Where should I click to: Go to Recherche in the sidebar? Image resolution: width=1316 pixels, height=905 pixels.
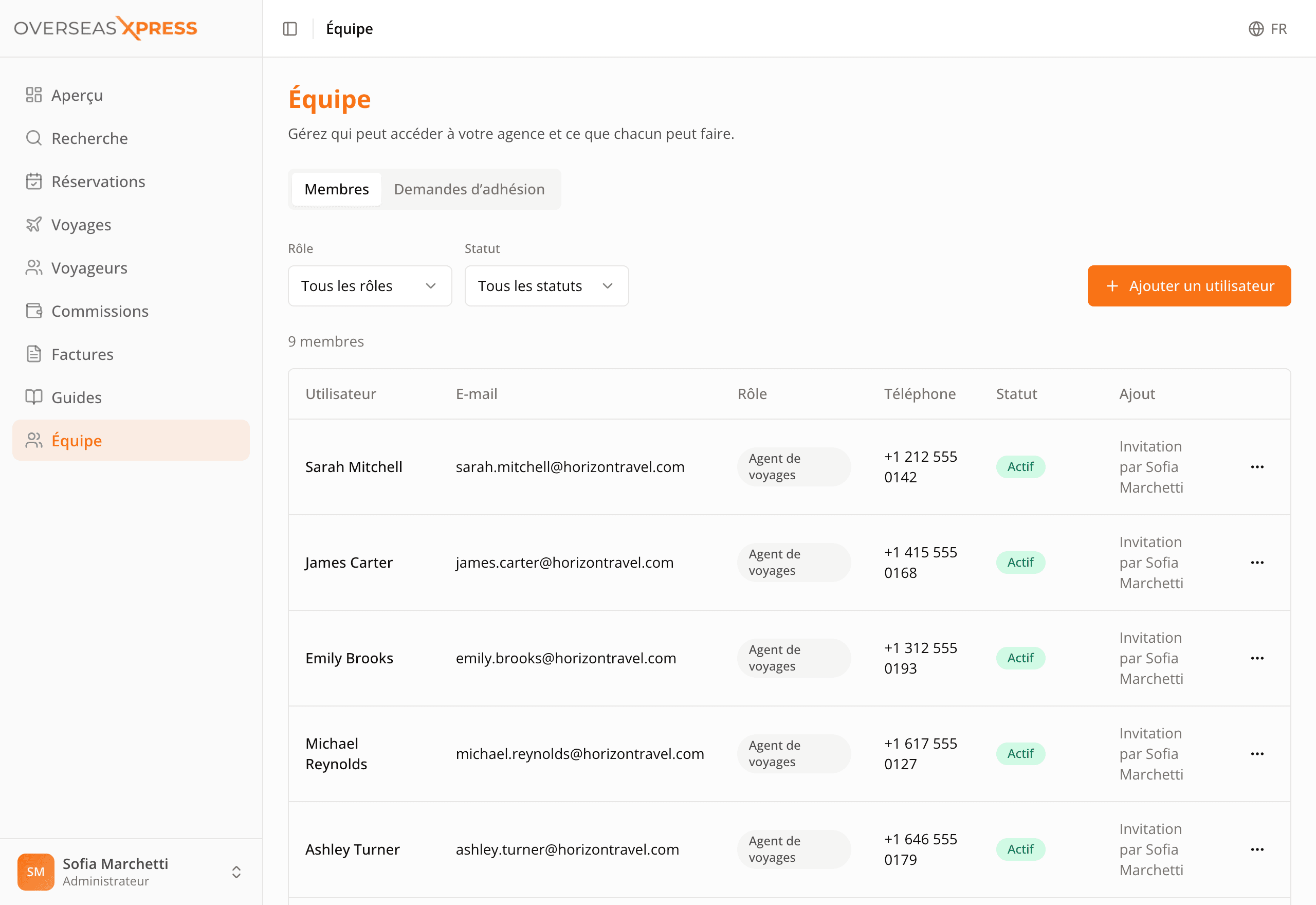131,138
